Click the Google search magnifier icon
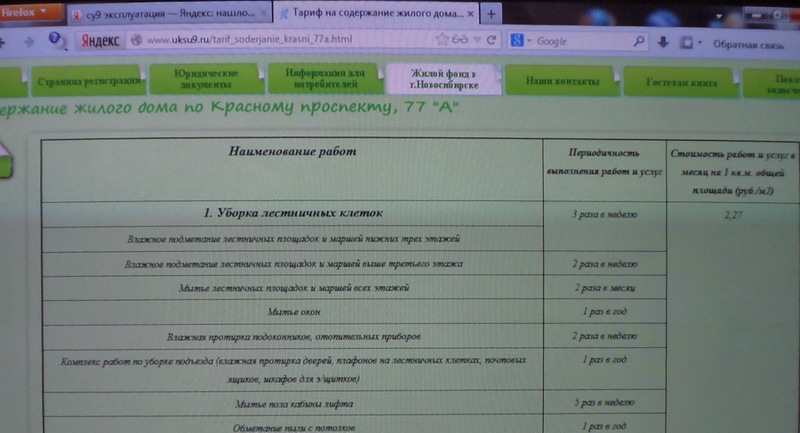This screenshot has height=433, width=800. point(638,41)
